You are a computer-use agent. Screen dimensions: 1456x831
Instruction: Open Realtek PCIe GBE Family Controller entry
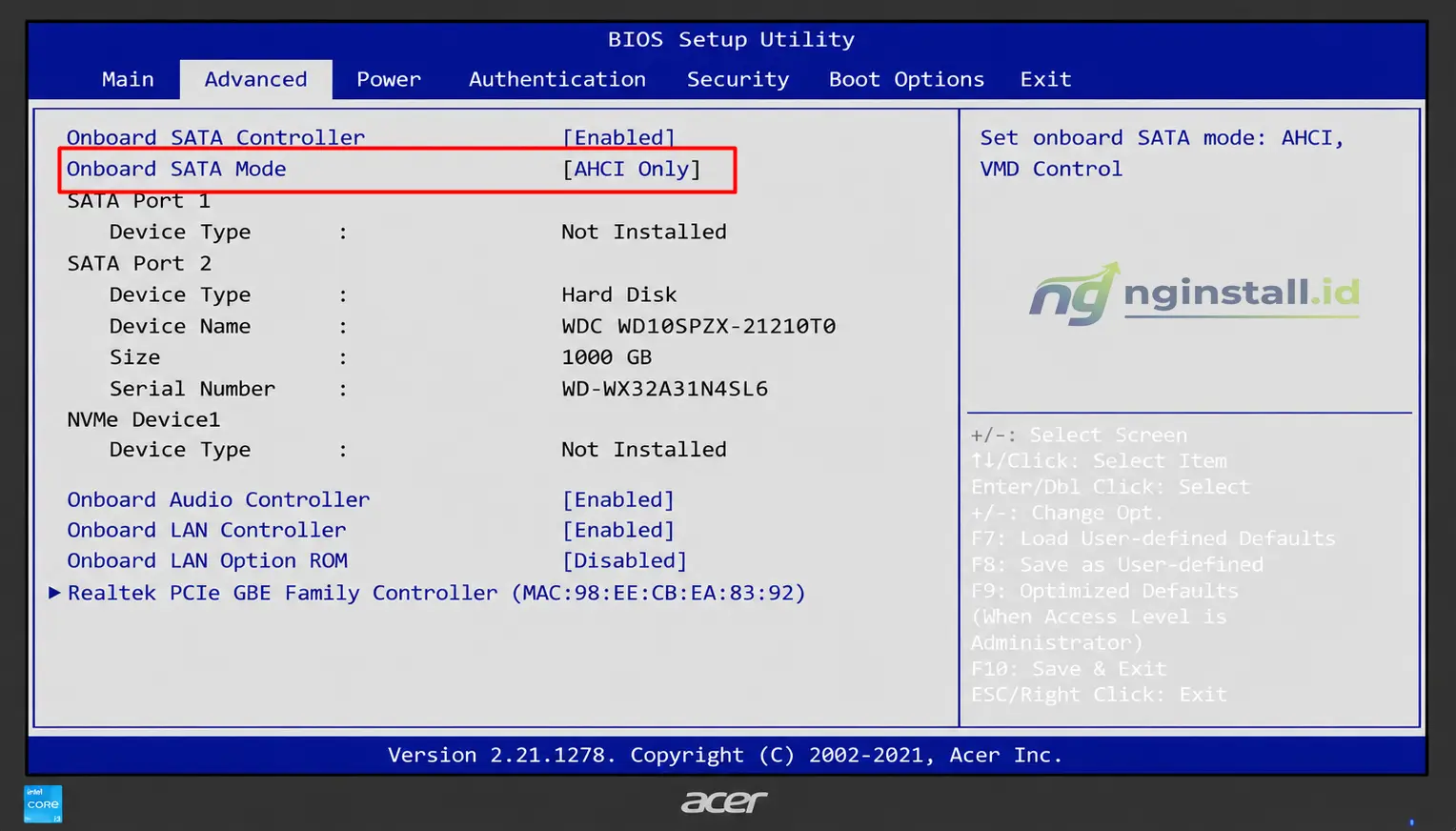436,593
